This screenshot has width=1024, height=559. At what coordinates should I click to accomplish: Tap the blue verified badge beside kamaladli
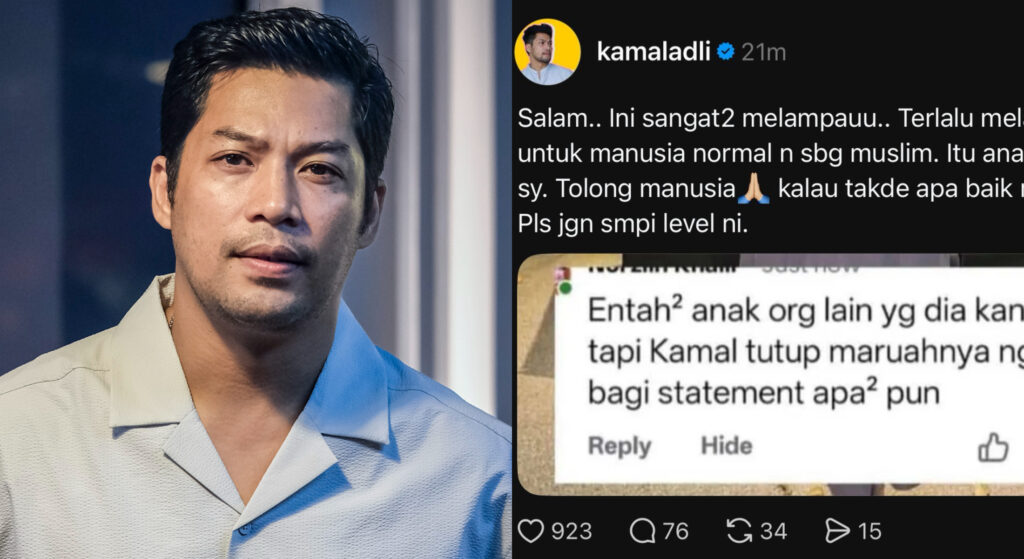tap(726, 52)
